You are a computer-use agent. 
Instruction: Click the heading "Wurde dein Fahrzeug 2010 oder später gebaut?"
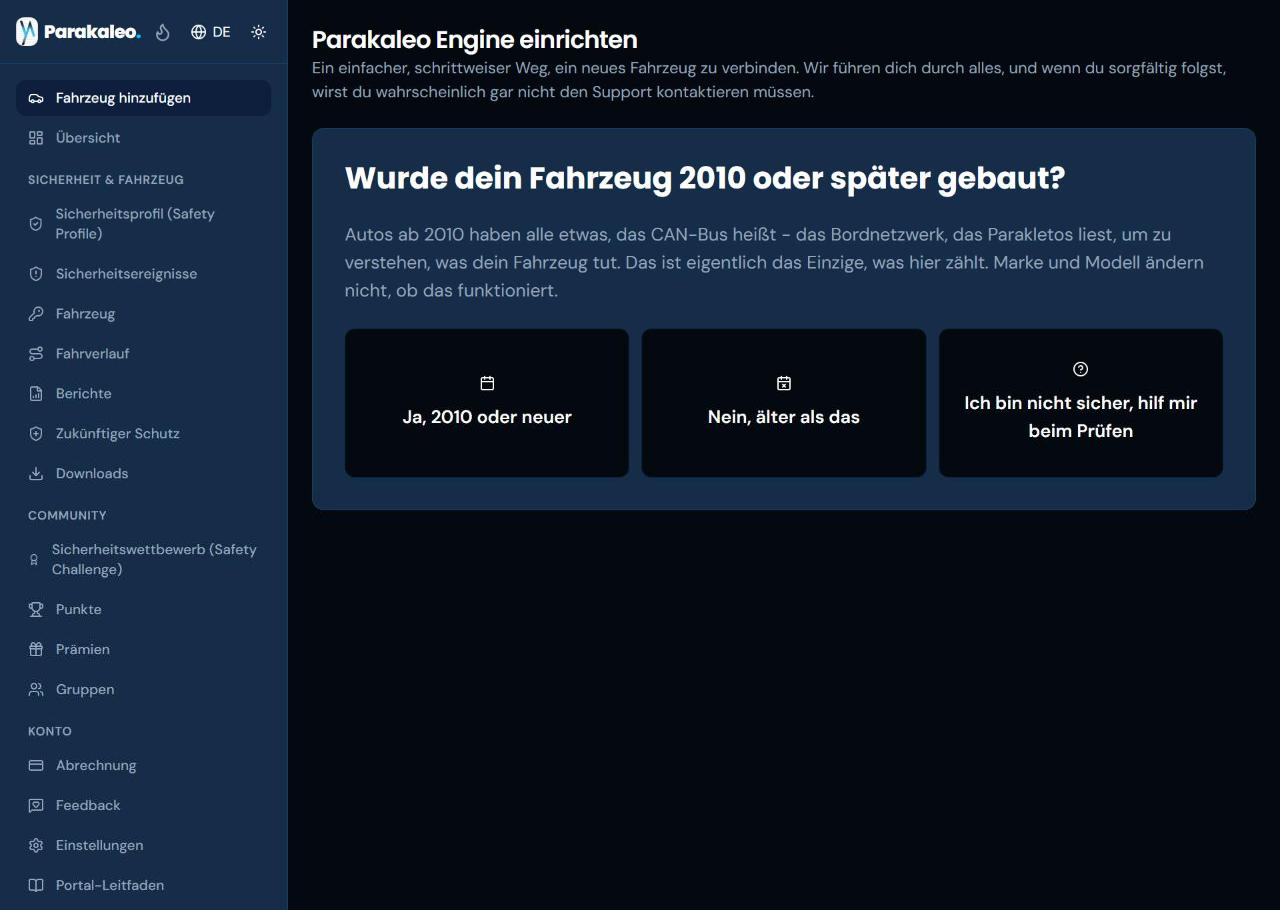click(x=705, y=179)
